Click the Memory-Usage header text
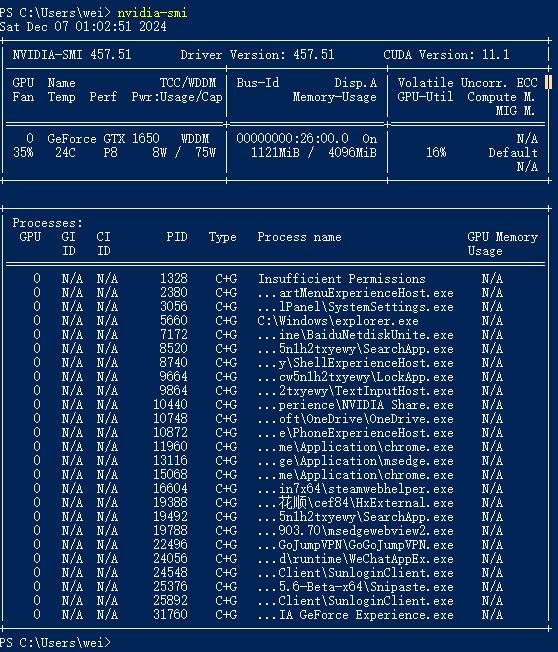 click(335, 97)
